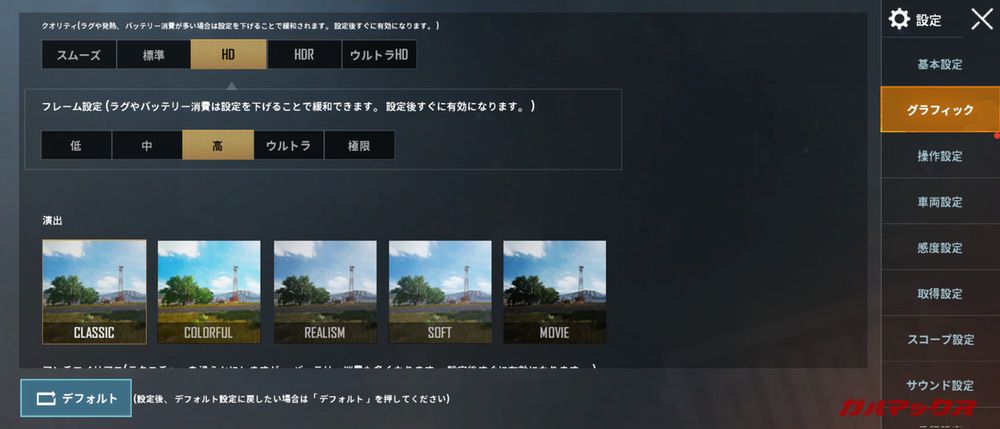Click the settings gear icon
The height and width of the screenshot is (429, 1000).
click(x=899, y=19)
